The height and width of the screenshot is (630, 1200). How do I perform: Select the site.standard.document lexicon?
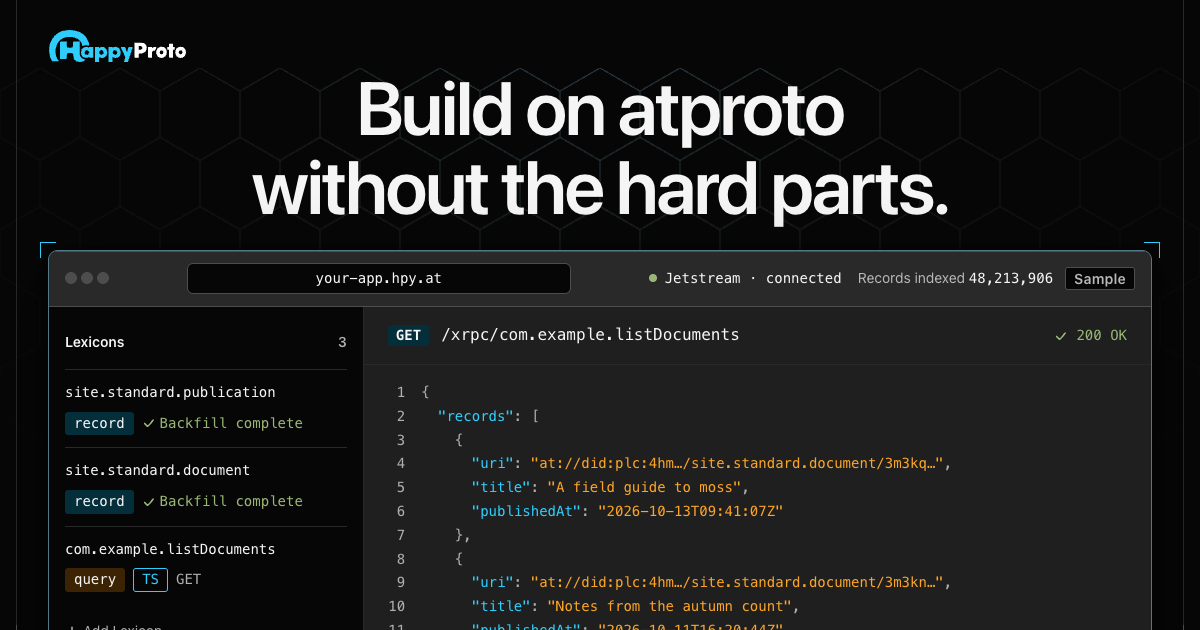158,470
